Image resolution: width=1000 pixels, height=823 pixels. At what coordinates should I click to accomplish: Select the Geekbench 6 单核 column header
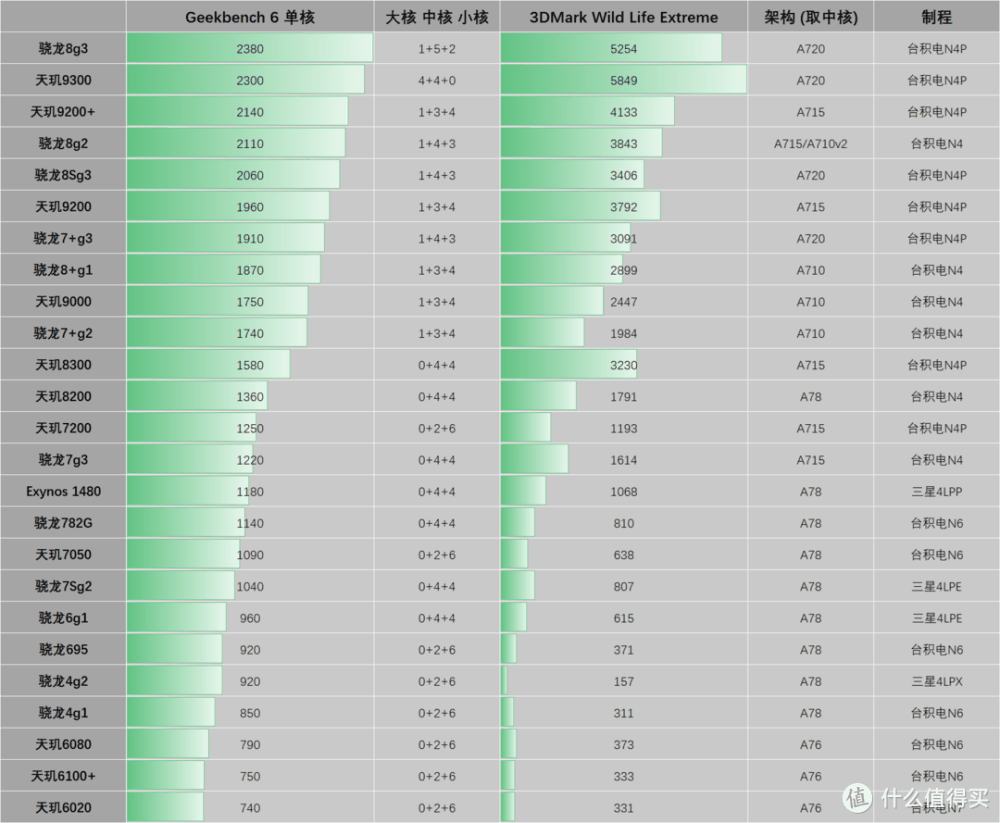point(250,17)
